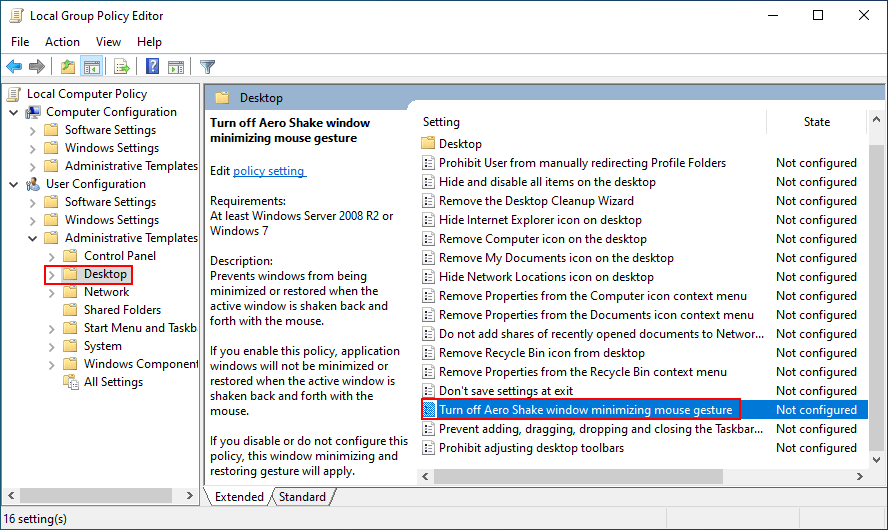Switch to the Standard tab
The image size is (888, 530).
click(302, 497)
